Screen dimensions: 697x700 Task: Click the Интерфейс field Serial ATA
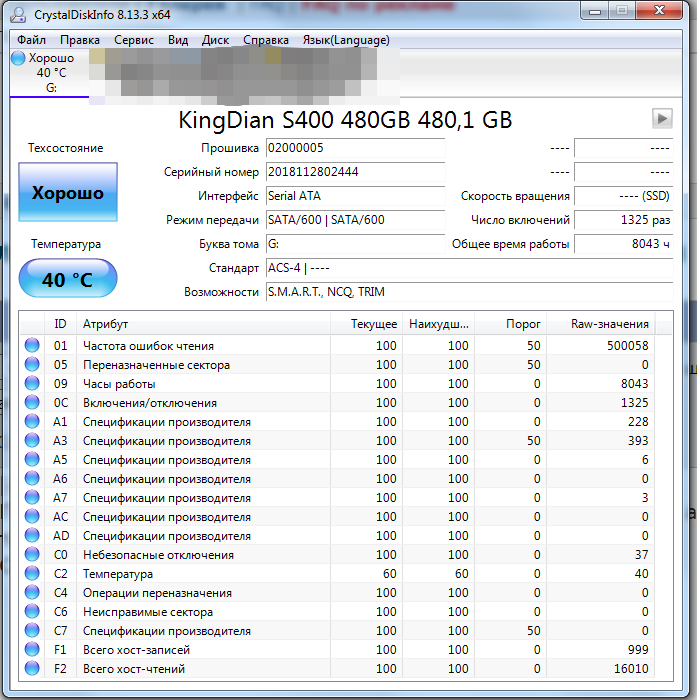click(x=355, y=196)
